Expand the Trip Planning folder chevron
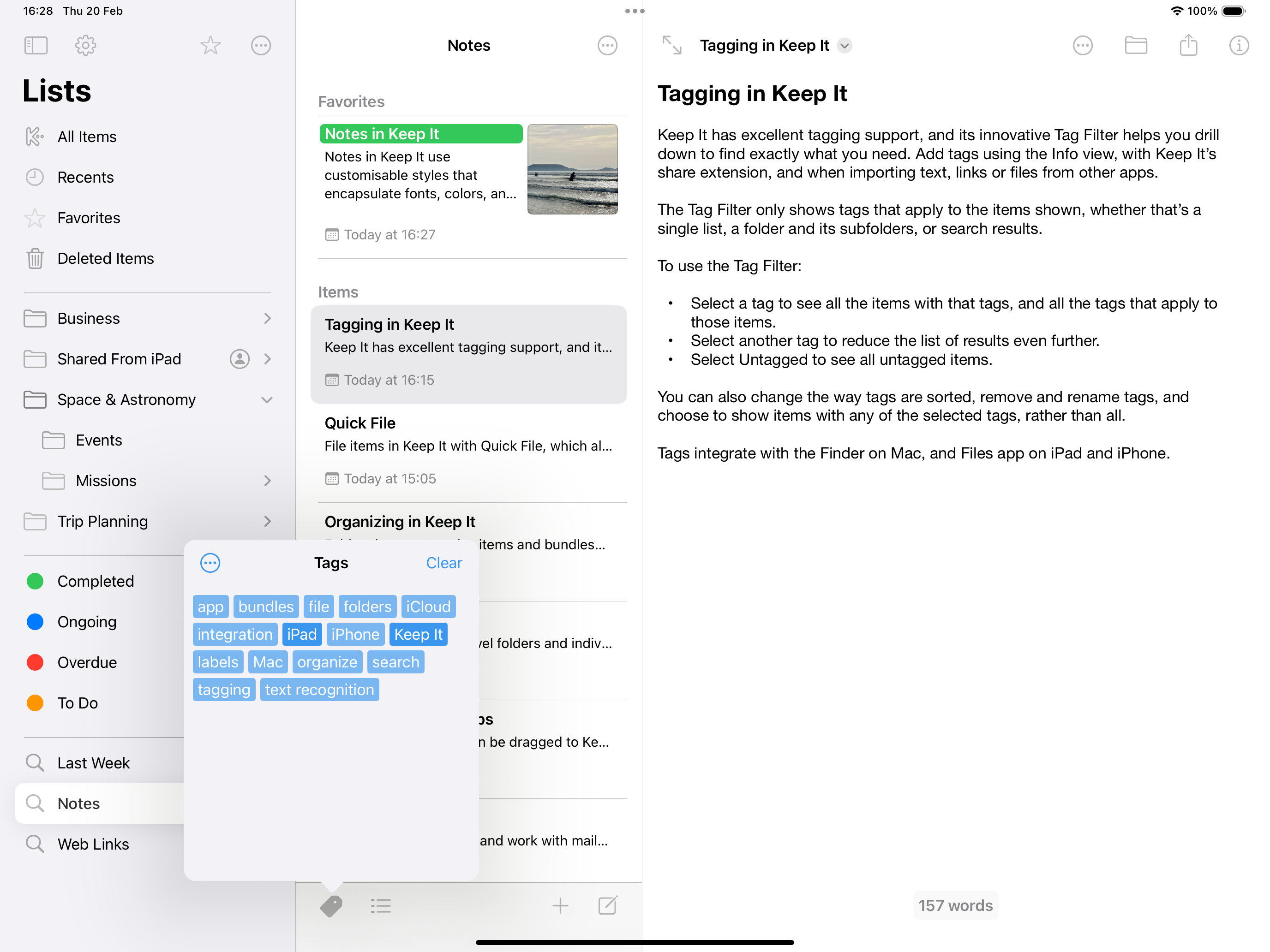Image resolution: width=1270 pixels, height=952 pixels. click(x=267, y=521)
